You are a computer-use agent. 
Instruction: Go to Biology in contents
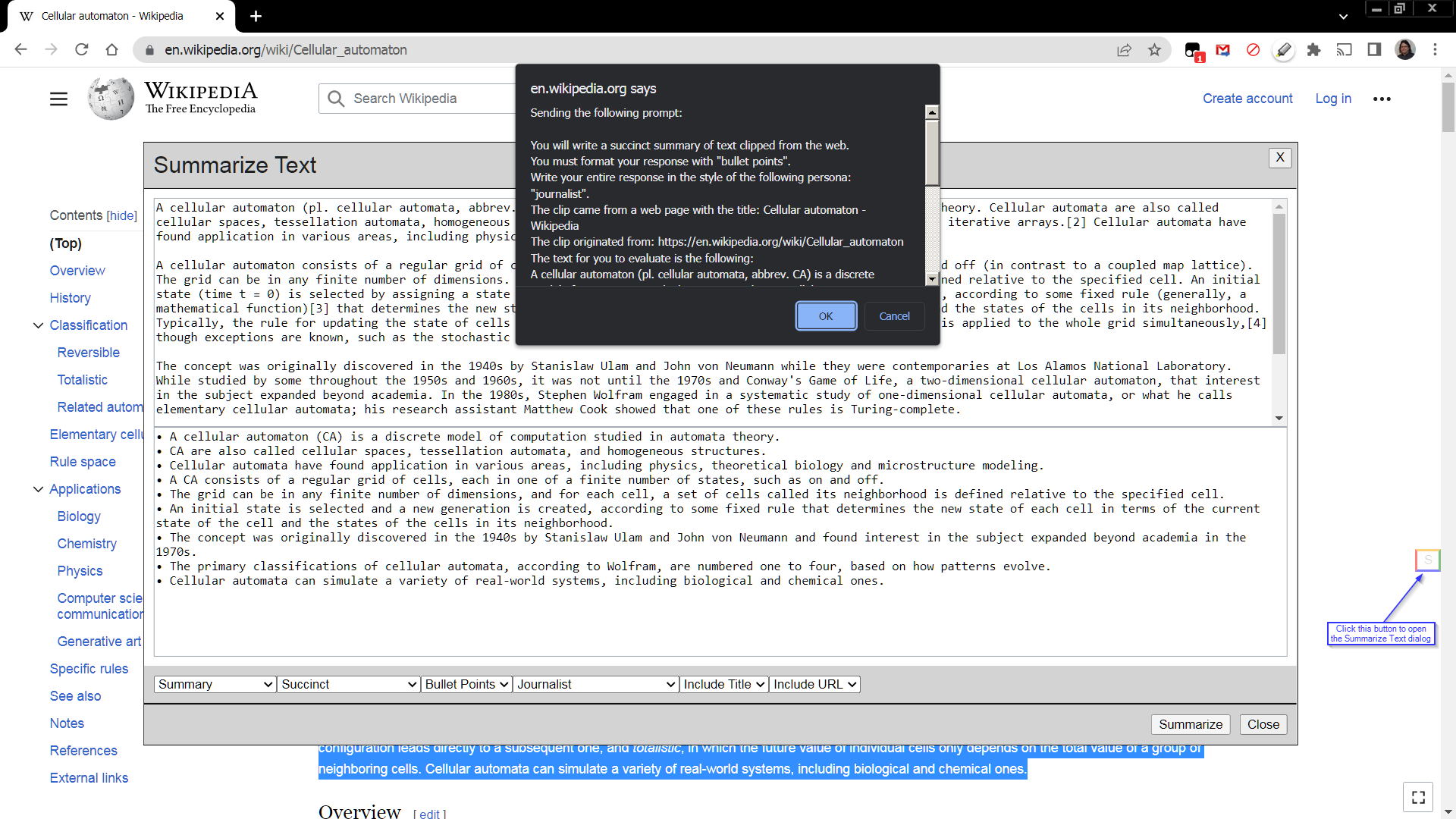[79, 516]
